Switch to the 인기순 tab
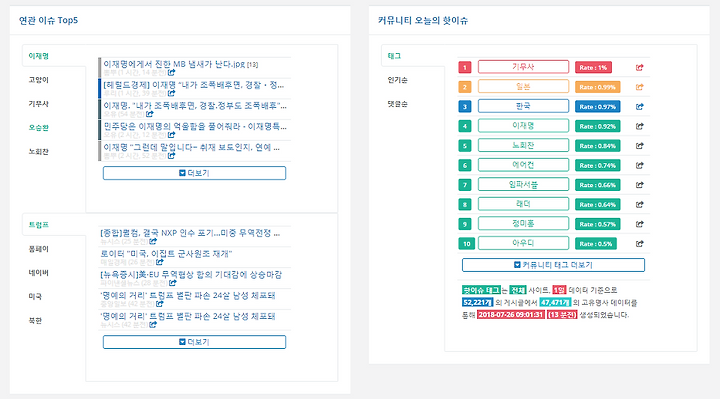 pos(397,80)
